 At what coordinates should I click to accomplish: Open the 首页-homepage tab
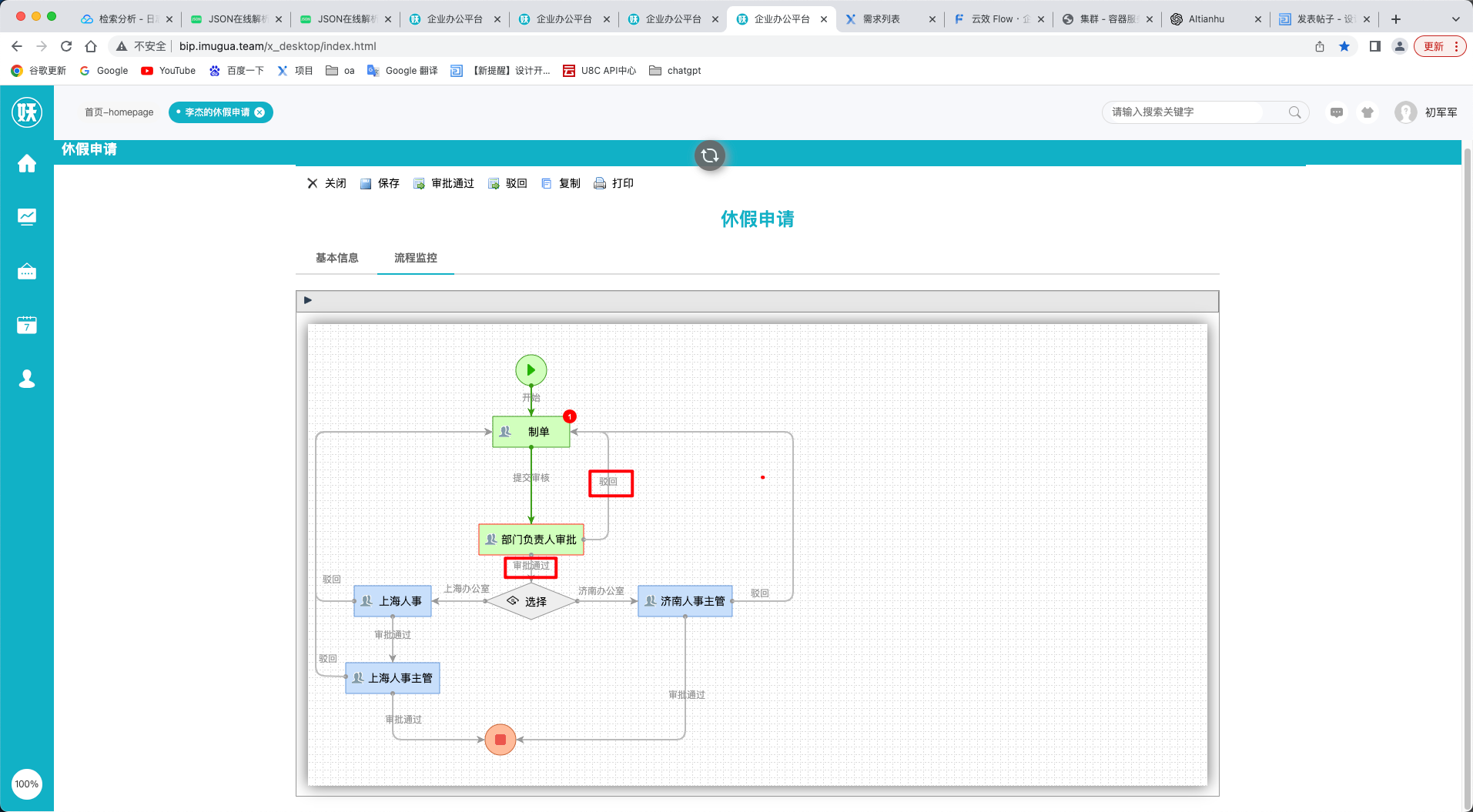(x=119, y=112)
